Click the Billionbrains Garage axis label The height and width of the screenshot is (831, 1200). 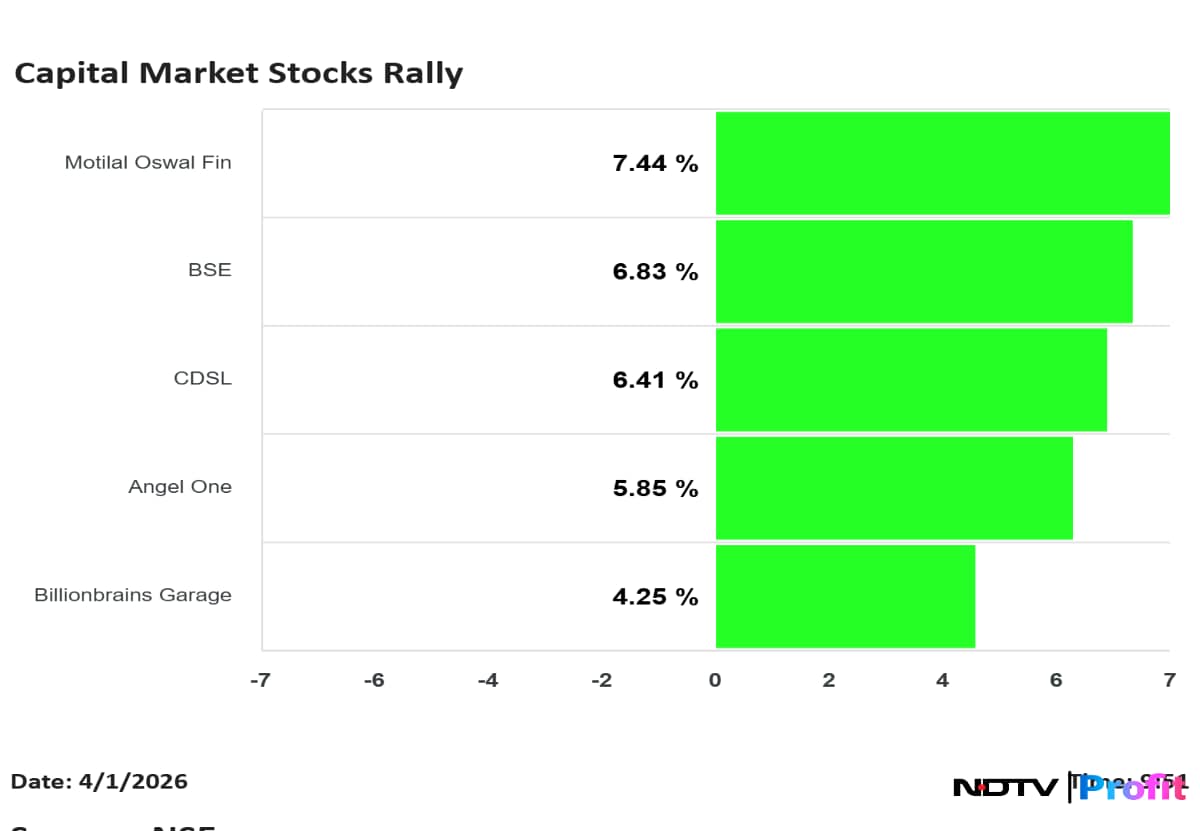(x=133, y=595)
